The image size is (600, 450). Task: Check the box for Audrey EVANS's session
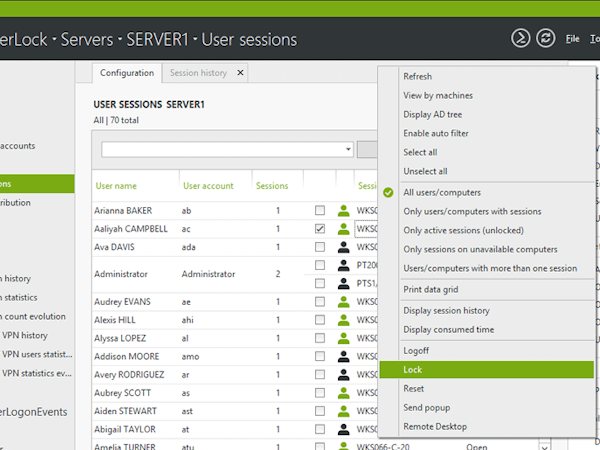[x=320, y=302]
